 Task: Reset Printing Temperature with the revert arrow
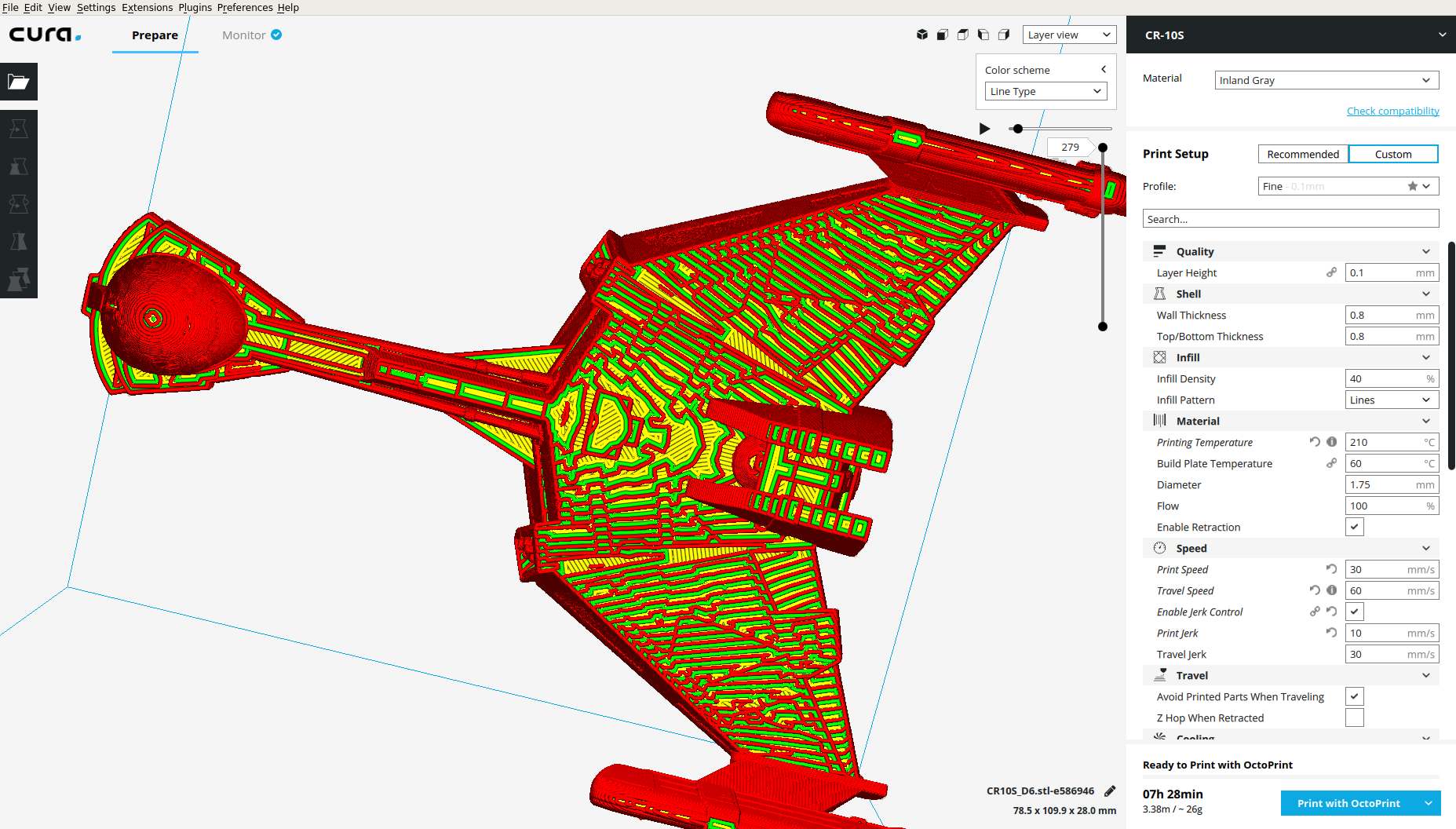[1315, 442]
